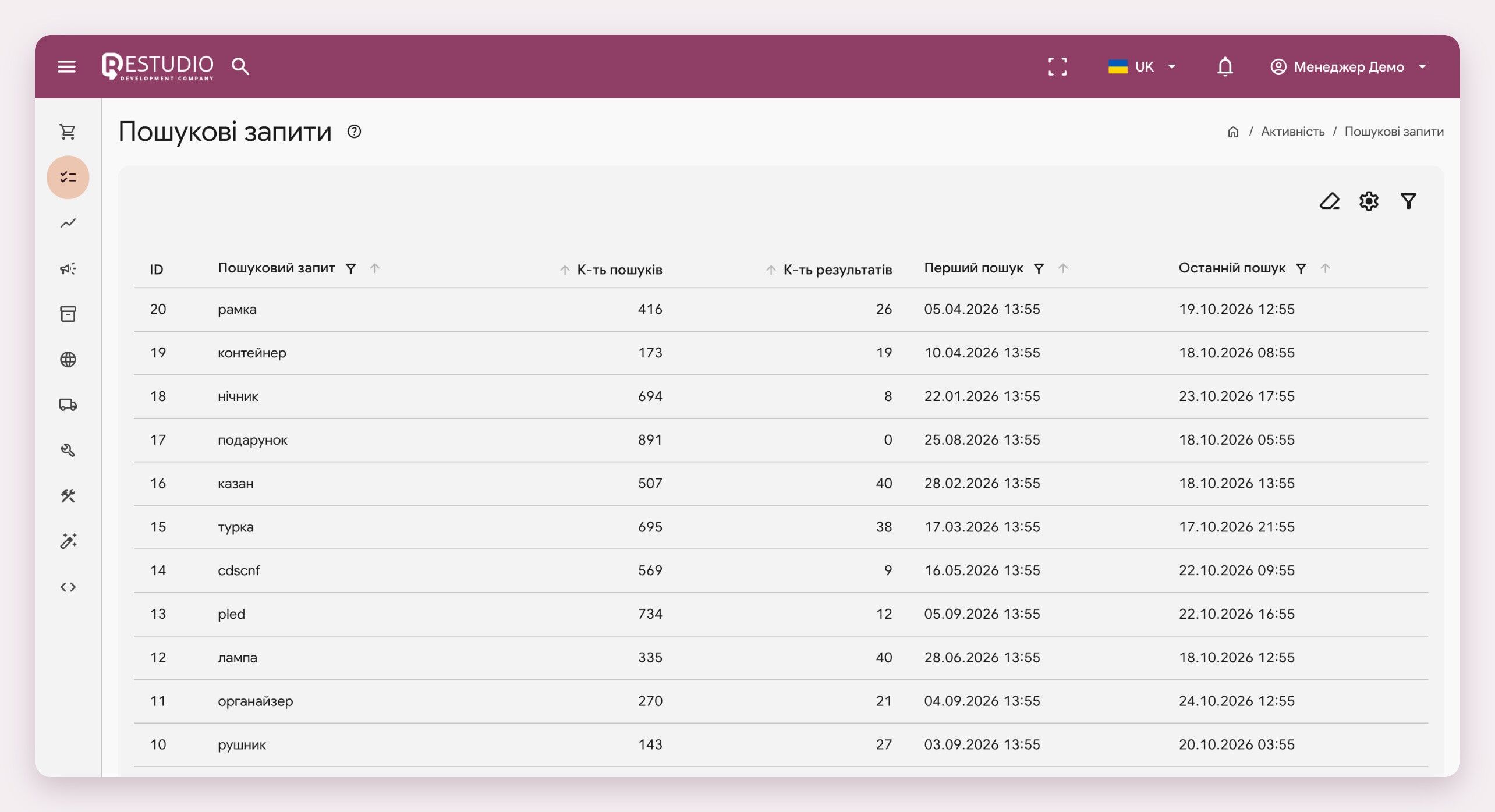Select the cdscnf query cell
Screen dimensions: 1495x812
[x=239, y=570]
